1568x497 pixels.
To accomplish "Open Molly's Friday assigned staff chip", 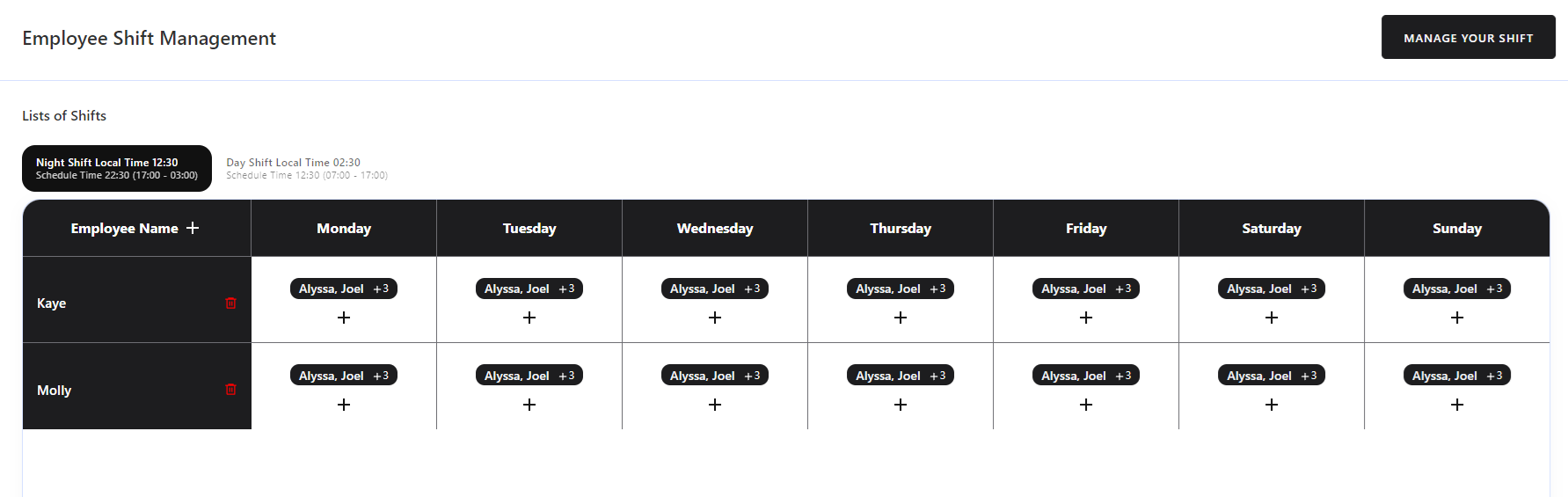I will point(1086,376).
